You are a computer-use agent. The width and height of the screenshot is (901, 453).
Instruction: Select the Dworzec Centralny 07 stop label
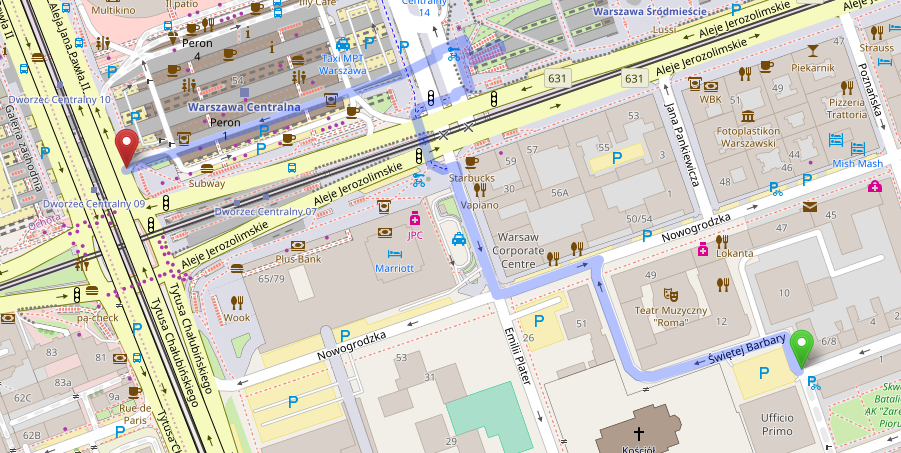click(265, 211)
